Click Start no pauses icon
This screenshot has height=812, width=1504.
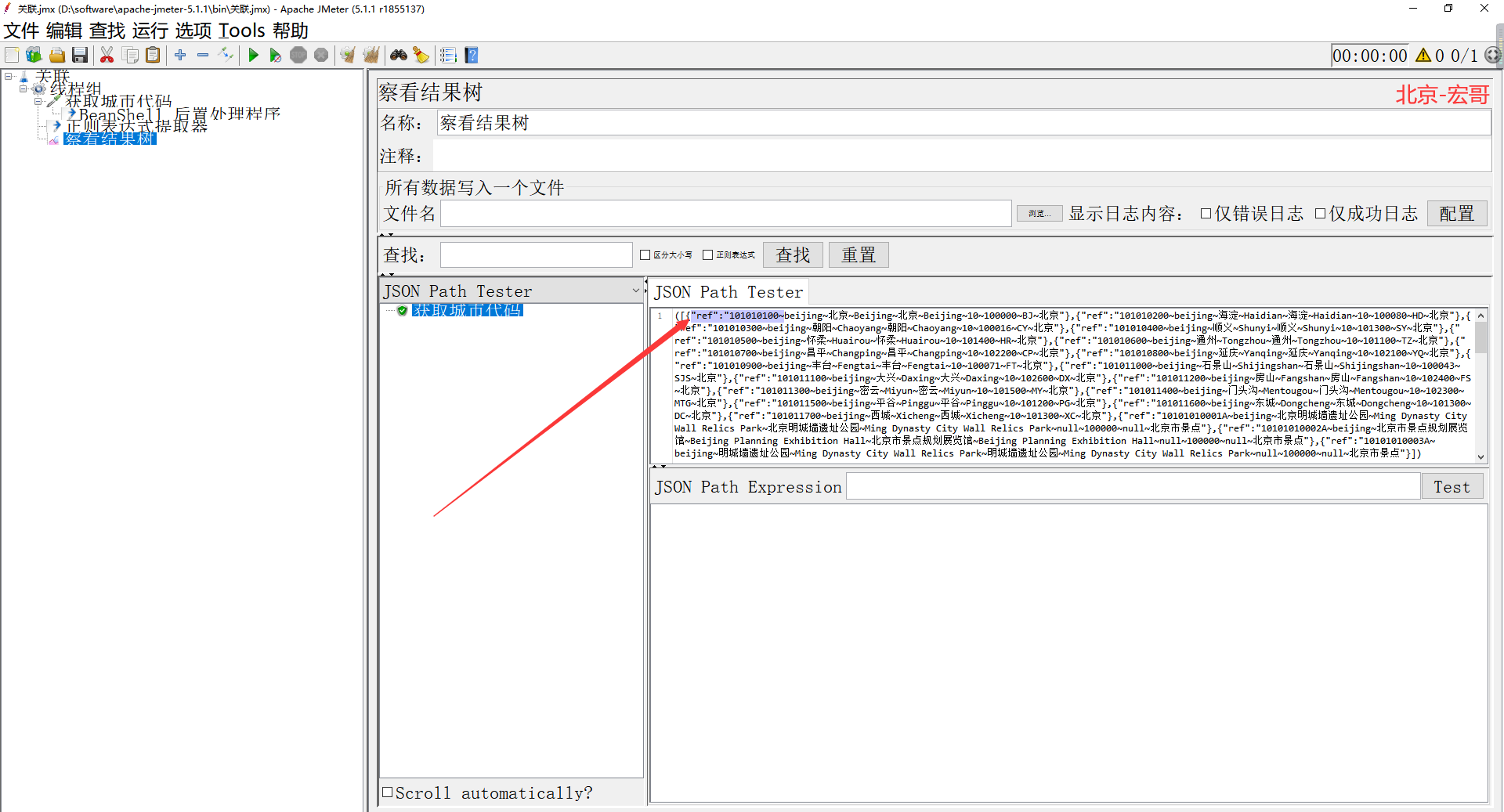(276, 55)
